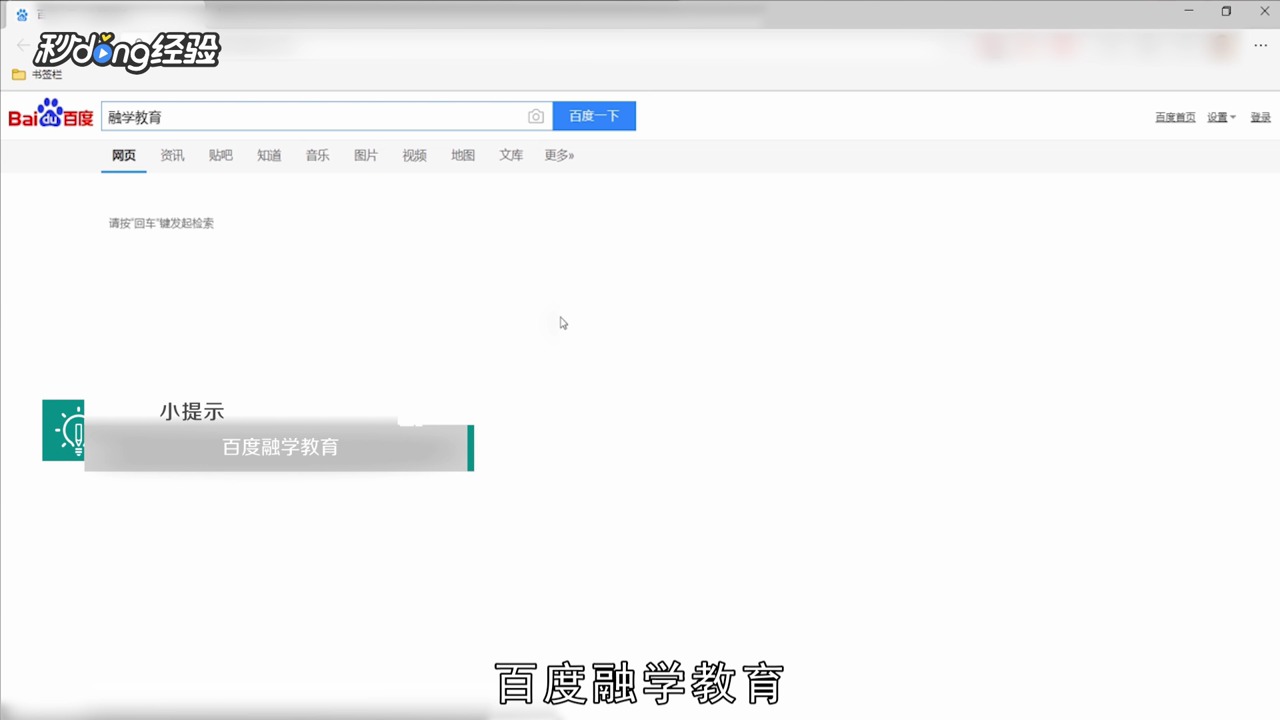The height and width of the screenshot is (720, 1280).
Task: Click the 请按"回车"键发起检索 hint text
Action: click(x=161, y=223)
